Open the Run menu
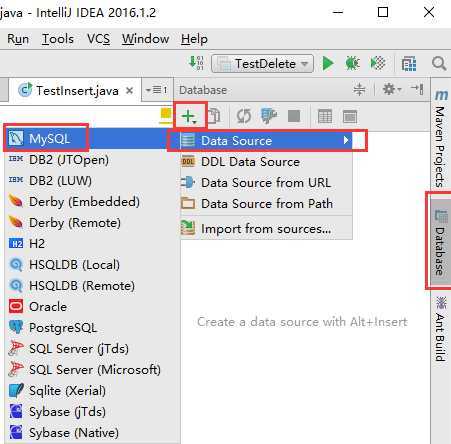This screenshot has height=444, width=451. [x=18, y=39]
